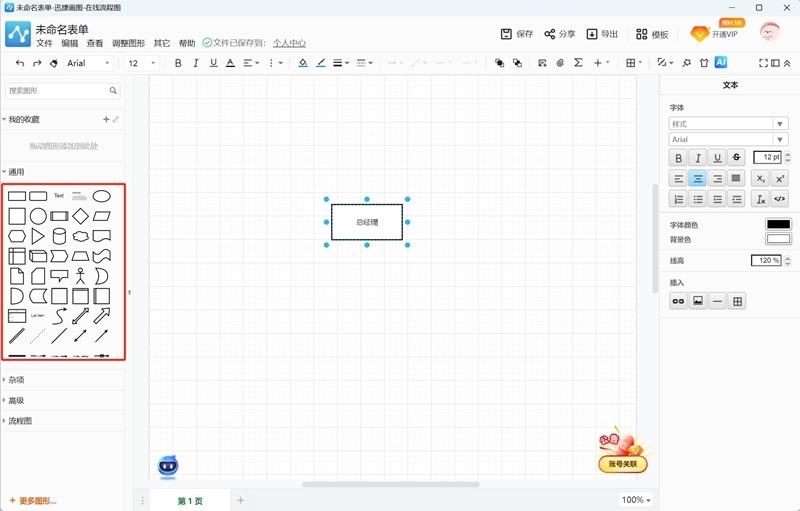The image size is (800, 511).
Task: Open the style dropdown in text panel
Action: (x=728, y=124)
